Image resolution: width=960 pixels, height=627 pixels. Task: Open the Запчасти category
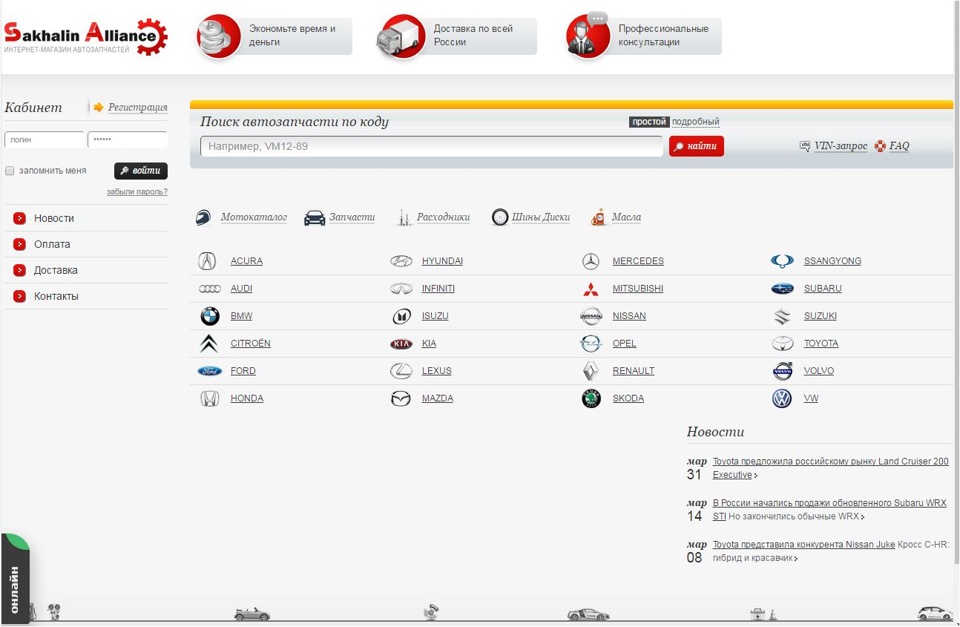pos(351,217)
